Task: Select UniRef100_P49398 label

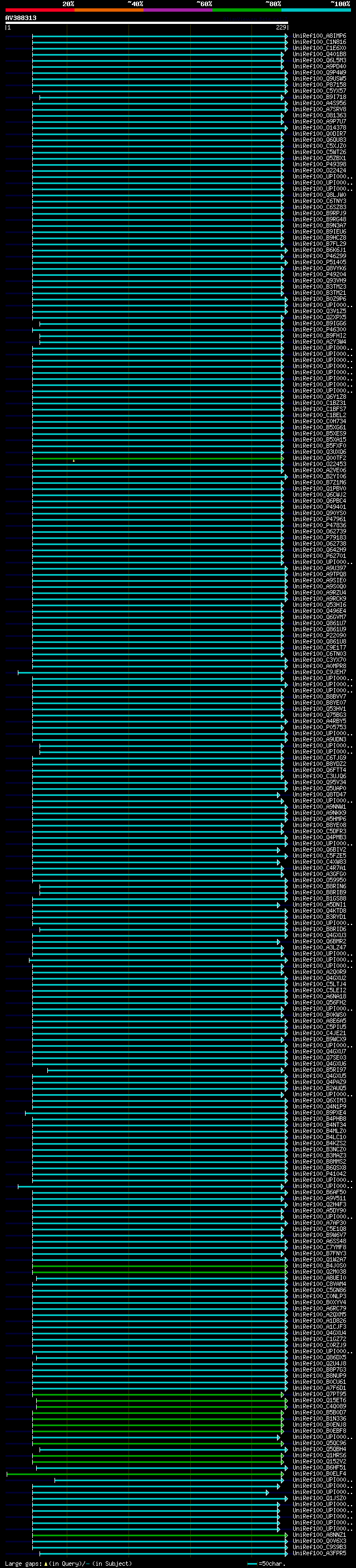Action: [319, 164]
